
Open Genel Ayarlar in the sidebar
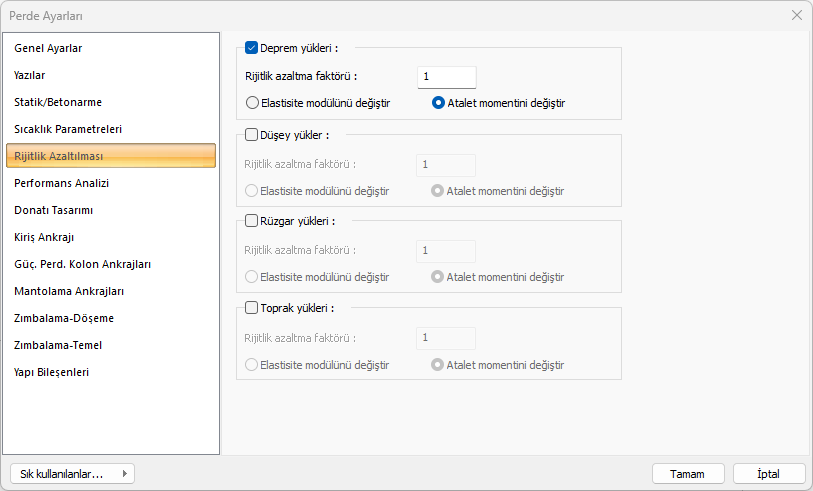click(48, 48)
